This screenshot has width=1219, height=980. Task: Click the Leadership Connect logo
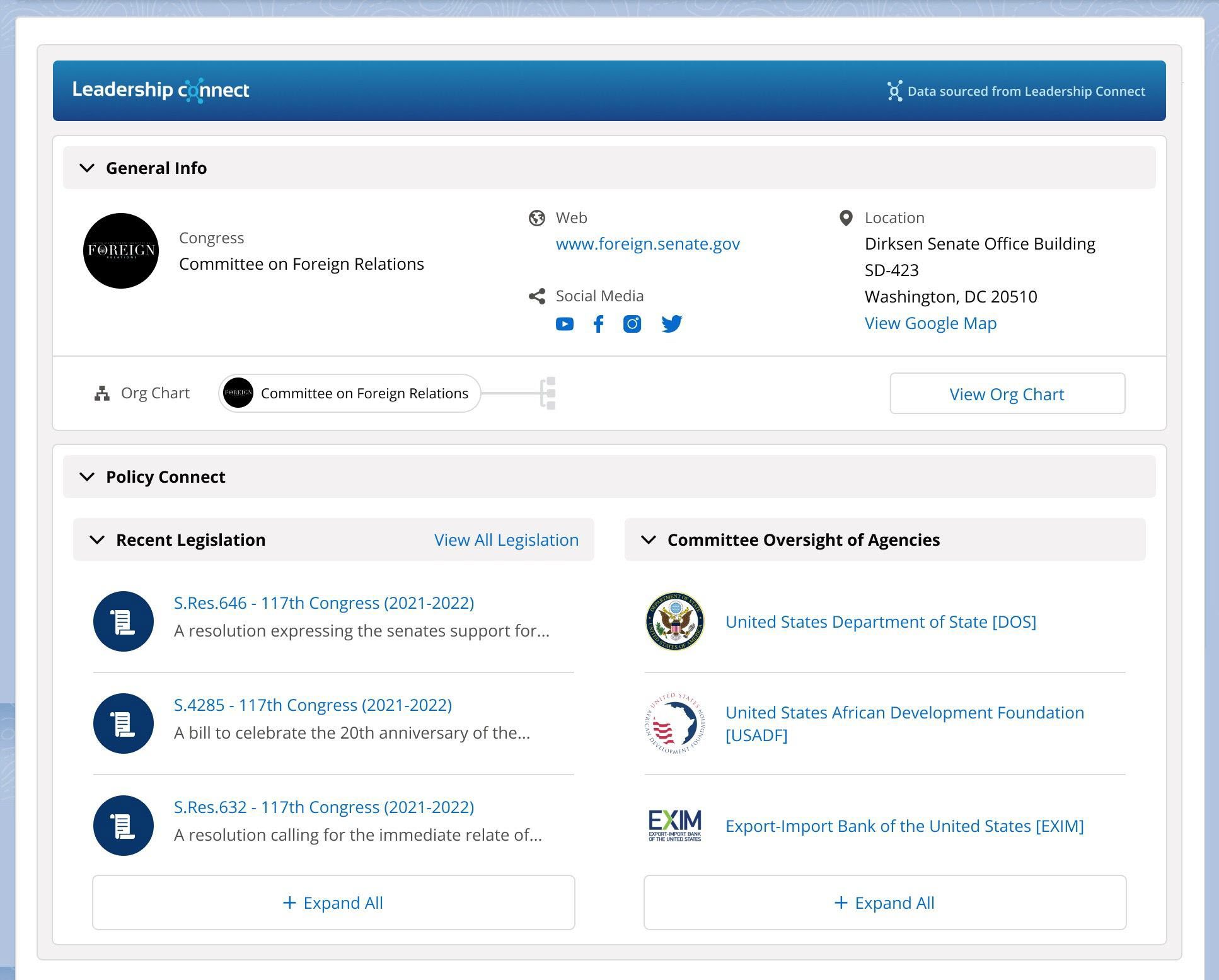161,90
